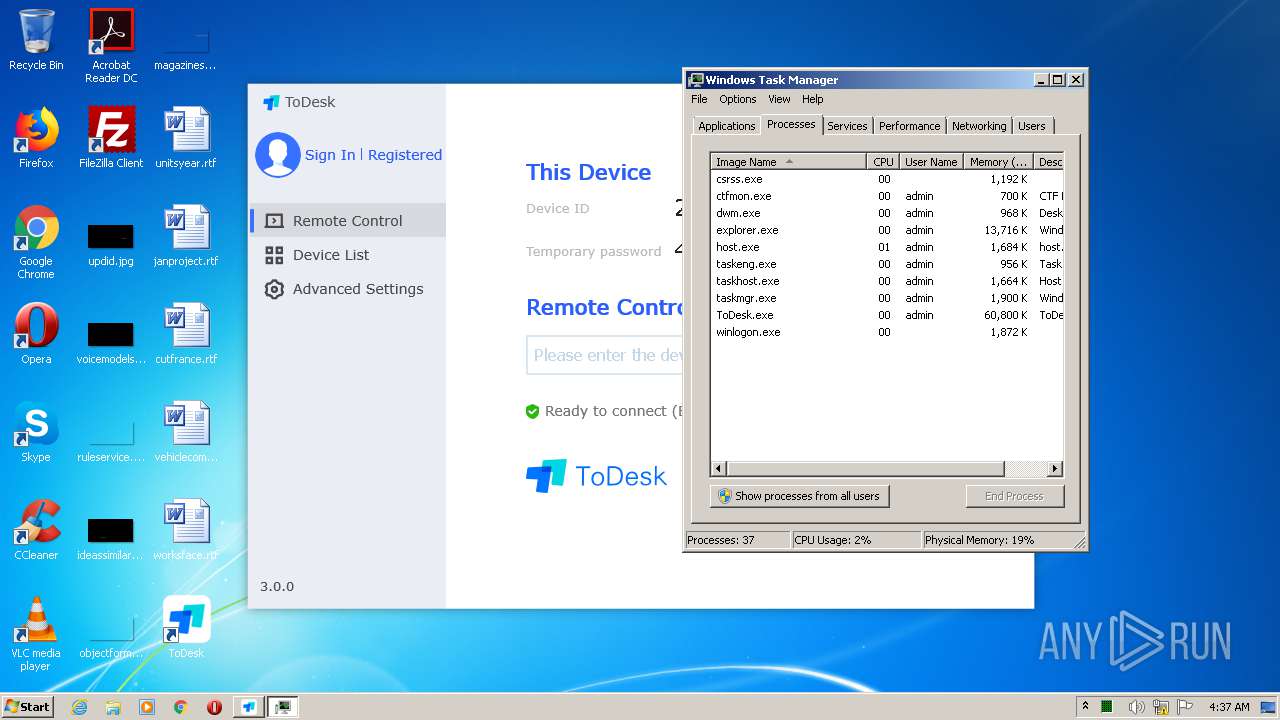Open the ToDesk desktop shortcut
The height and width of the screenshot is (720, 1280).
tap(186, 628)
